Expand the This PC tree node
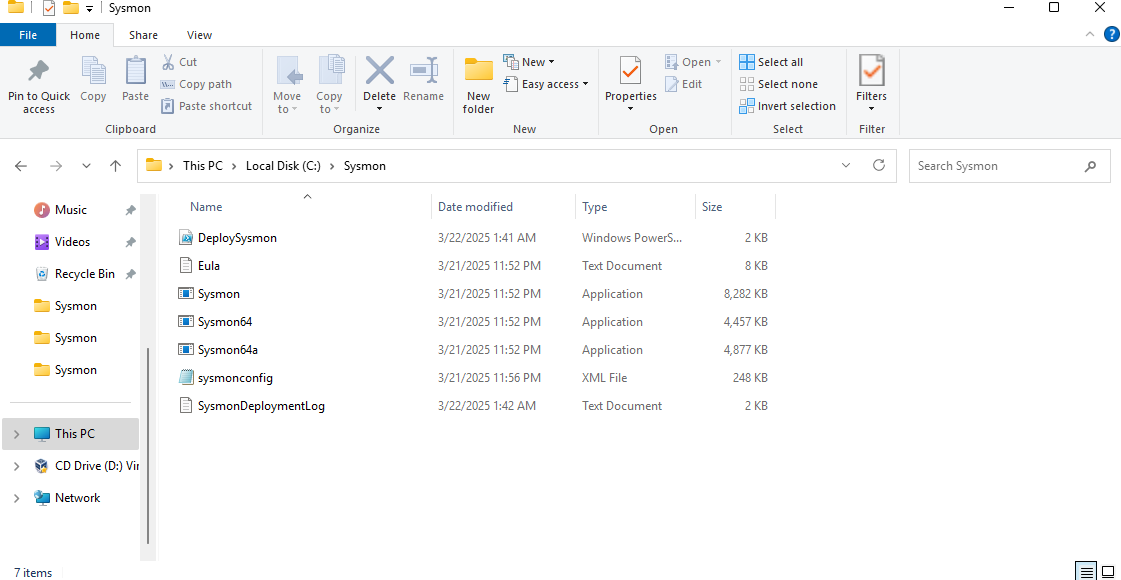The width and height of the screenshot is (1121, 580). tap(17, 434)
